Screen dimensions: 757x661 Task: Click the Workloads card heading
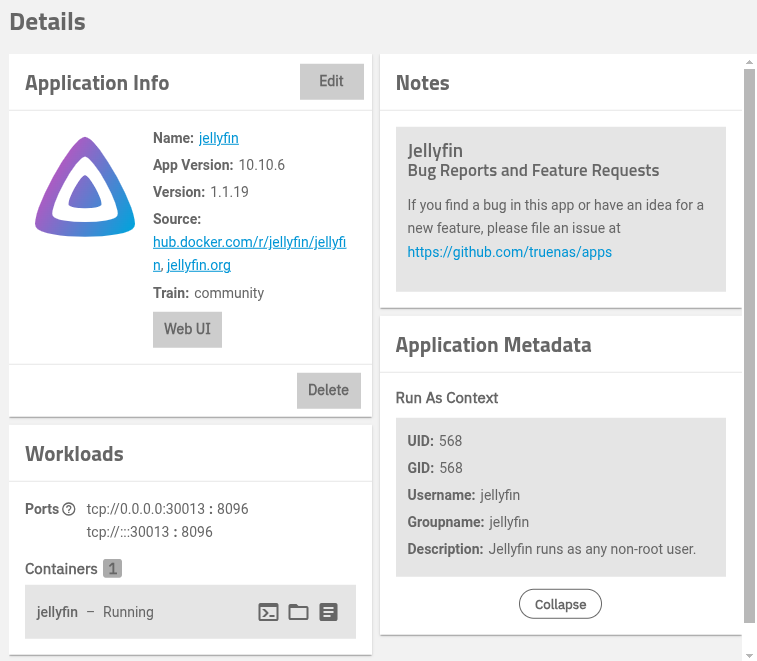(74, 454)
